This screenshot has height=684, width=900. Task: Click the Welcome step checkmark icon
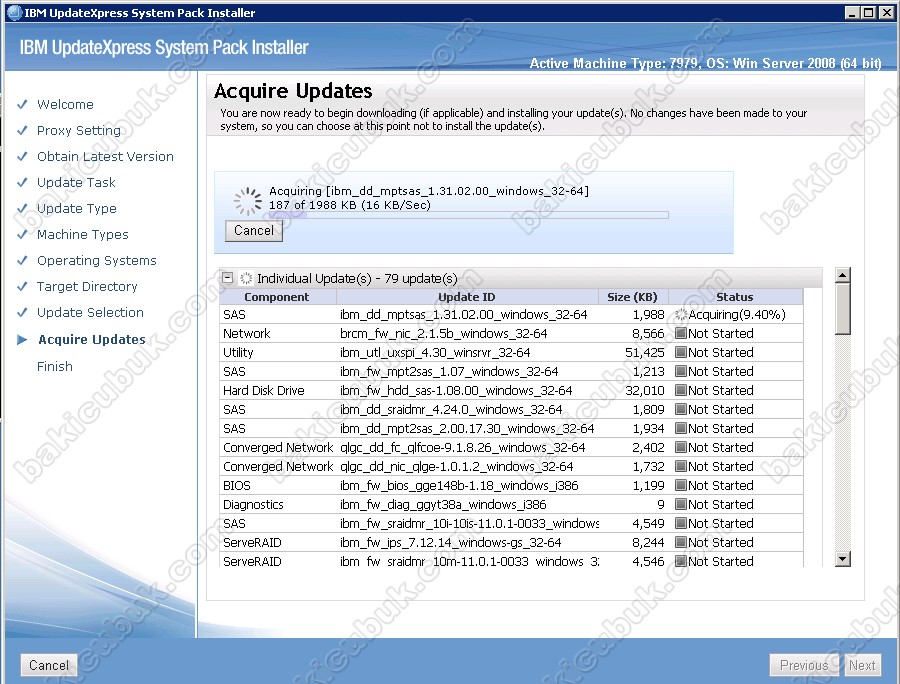click(x=22, y=104)
